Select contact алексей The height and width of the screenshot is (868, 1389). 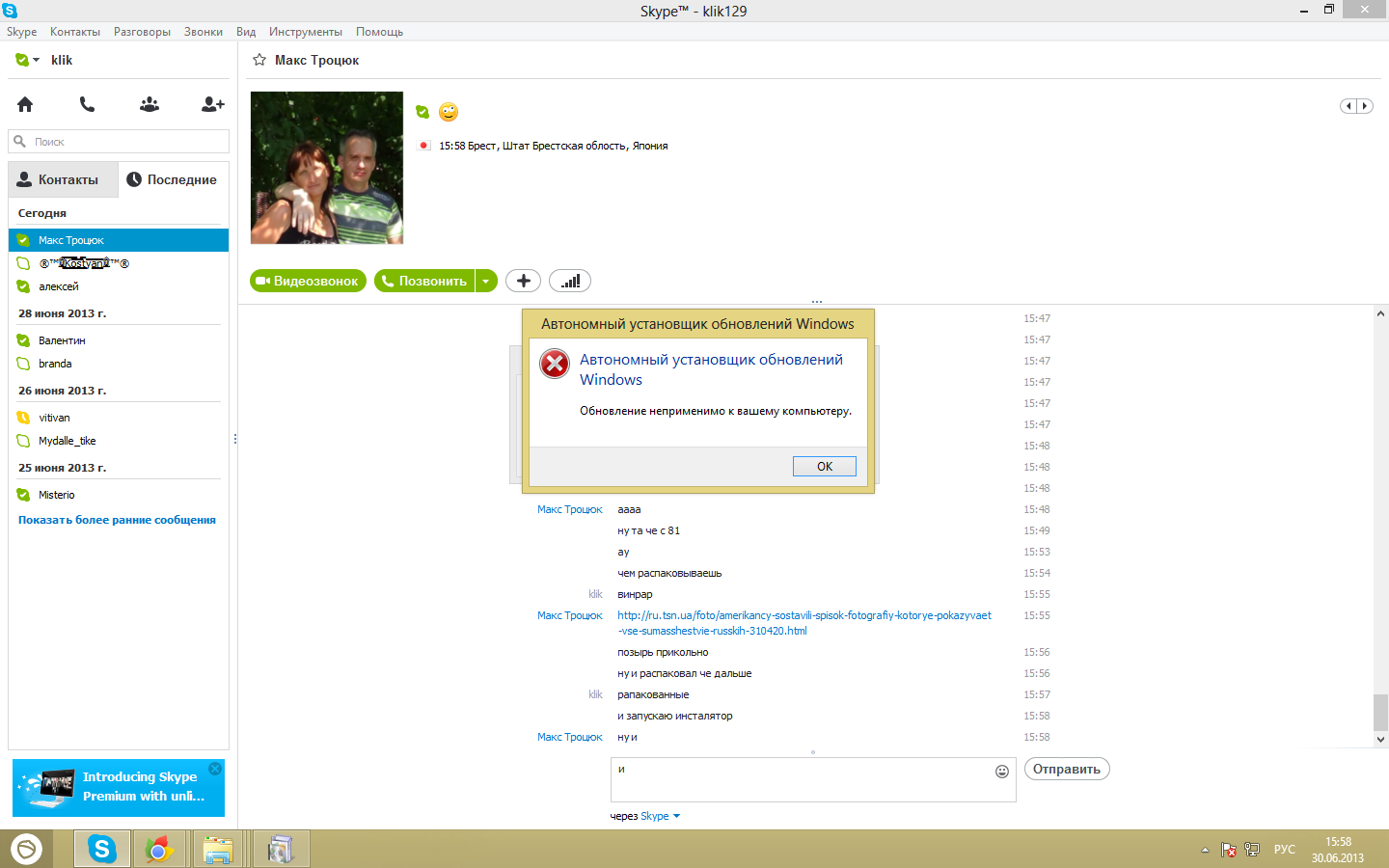[x=119, y=286]
